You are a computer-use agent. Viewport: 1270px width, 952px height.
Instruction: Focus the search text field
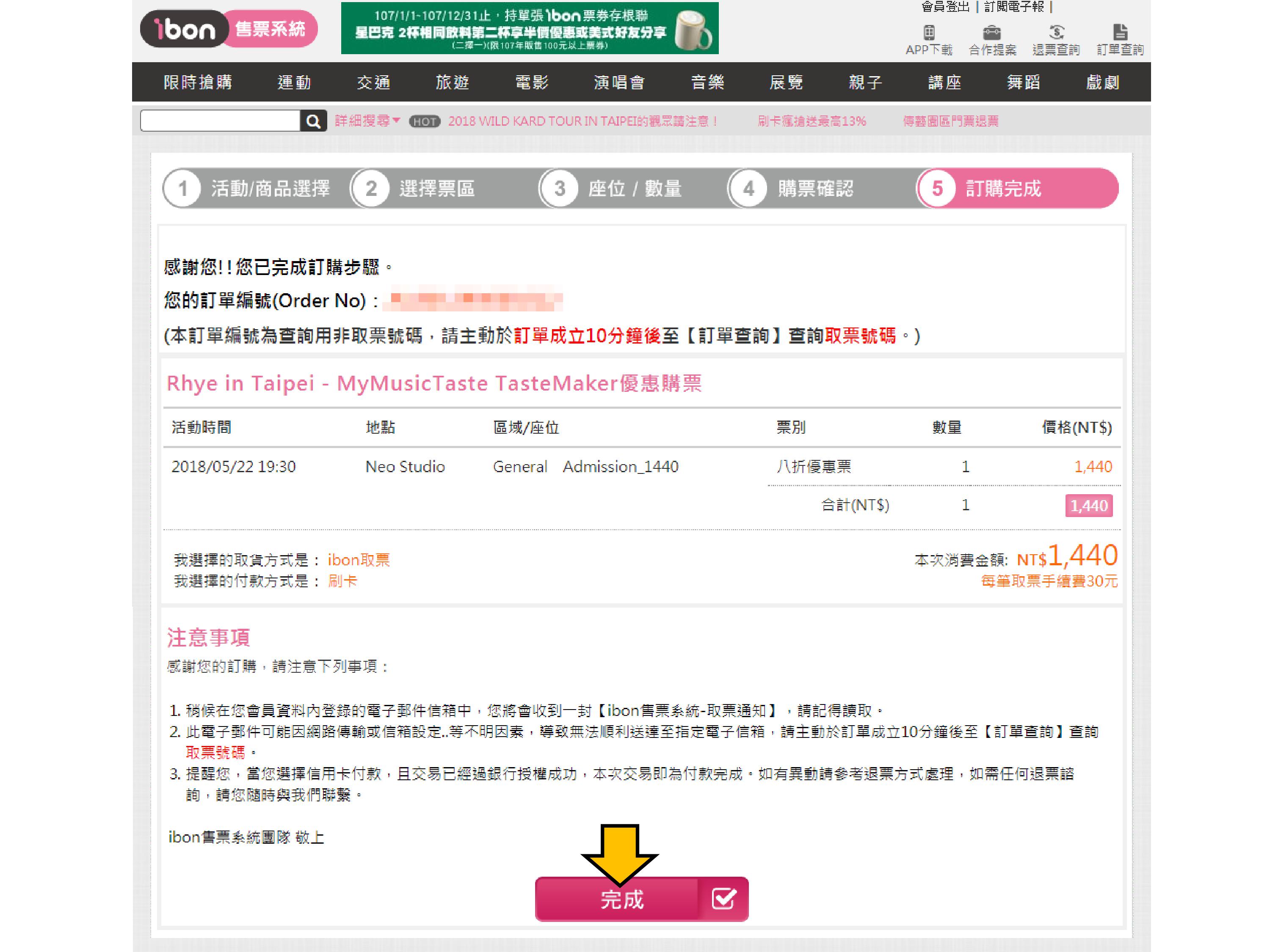pyautogui.click(x=221, y=121)
